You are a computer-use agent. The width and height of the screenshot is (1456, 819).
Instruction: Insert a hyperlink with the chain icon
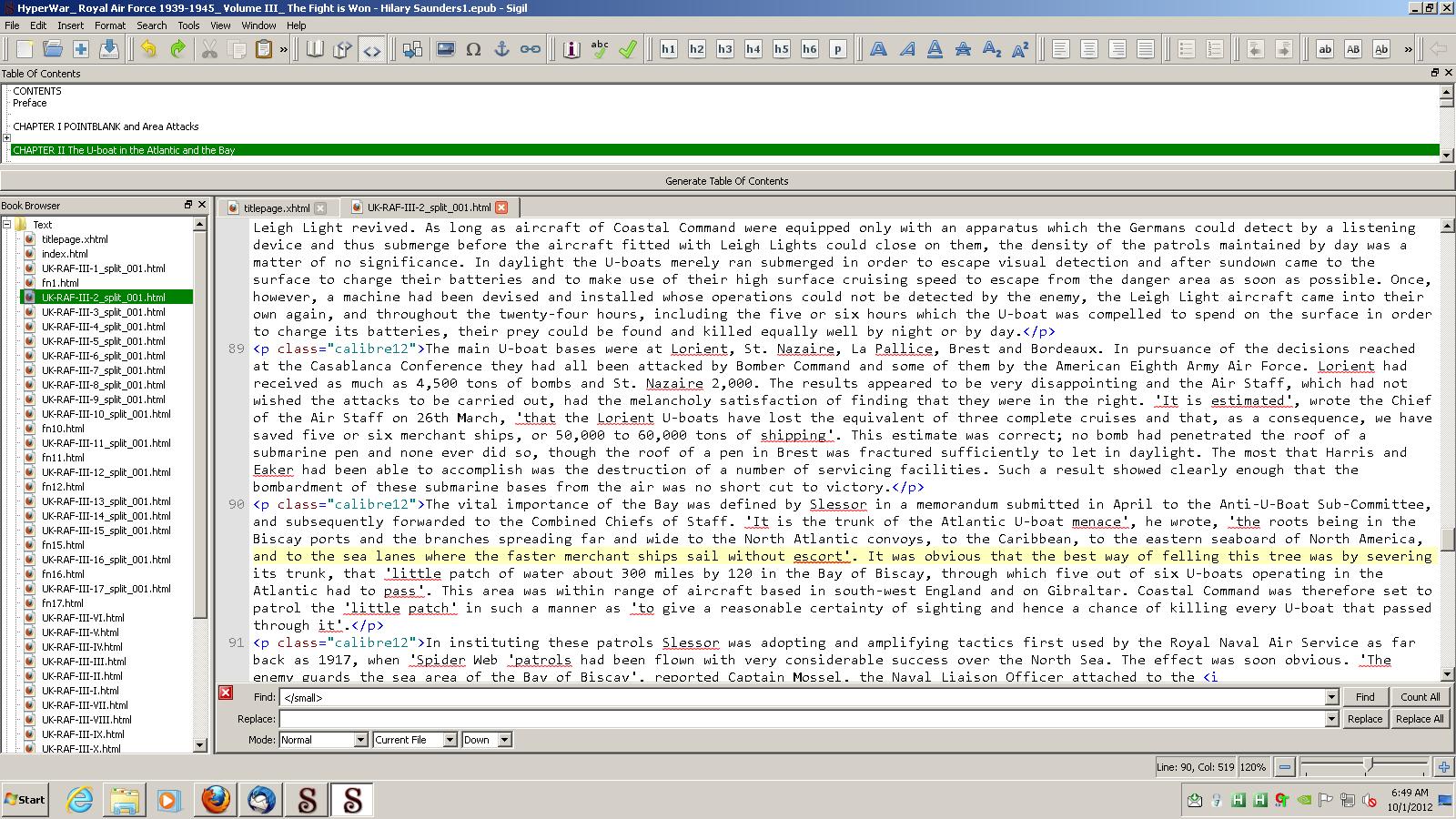point(530,49)
